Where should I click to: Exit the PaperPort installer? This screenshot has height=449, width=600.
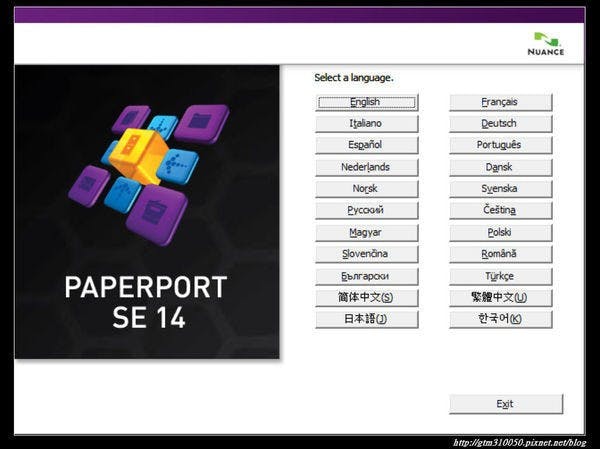click(x=506, y=404)
